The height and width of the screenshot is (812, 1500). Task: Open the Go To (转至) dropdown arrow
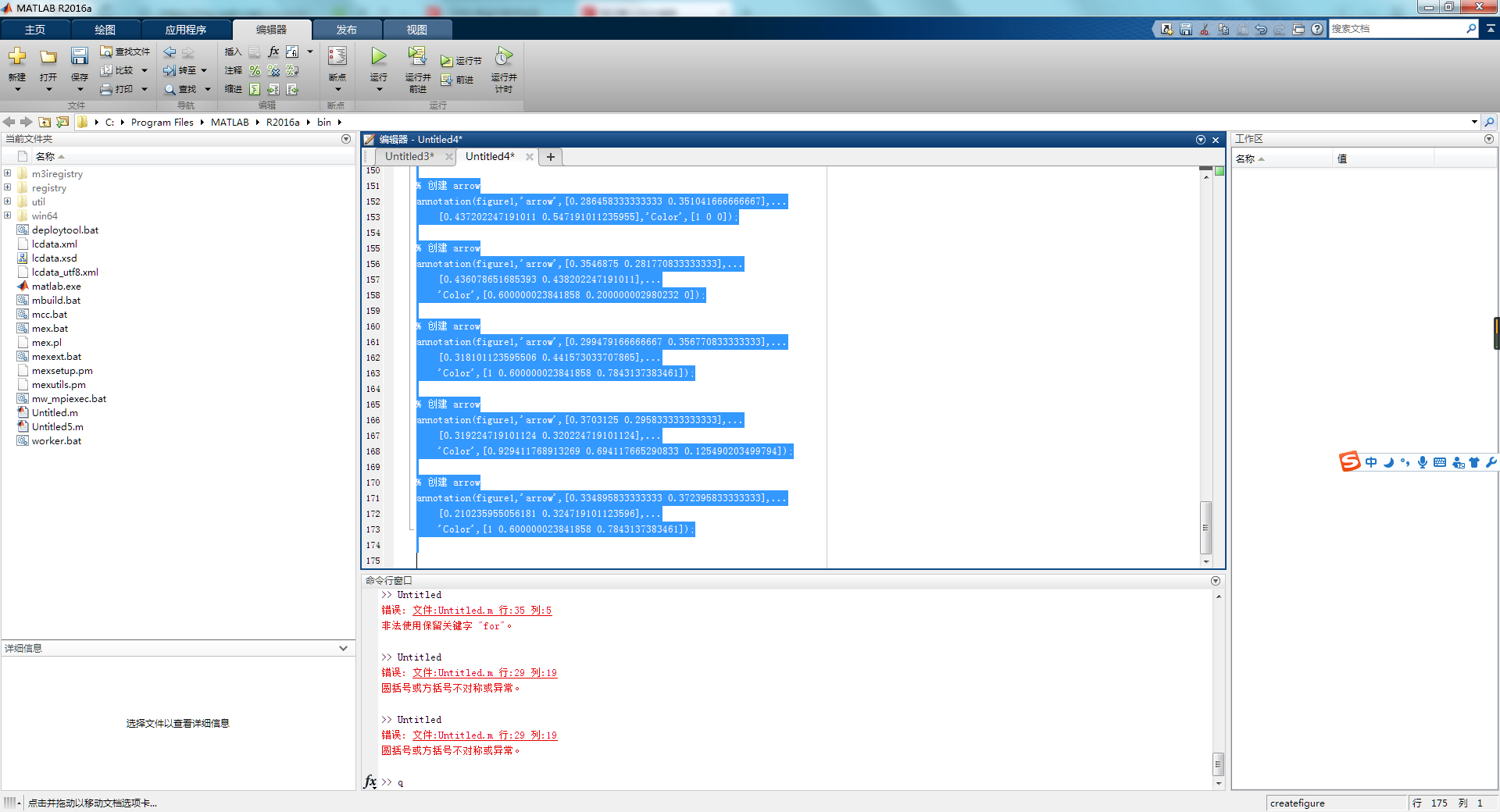pyautogui.click(x=204, y=70)
